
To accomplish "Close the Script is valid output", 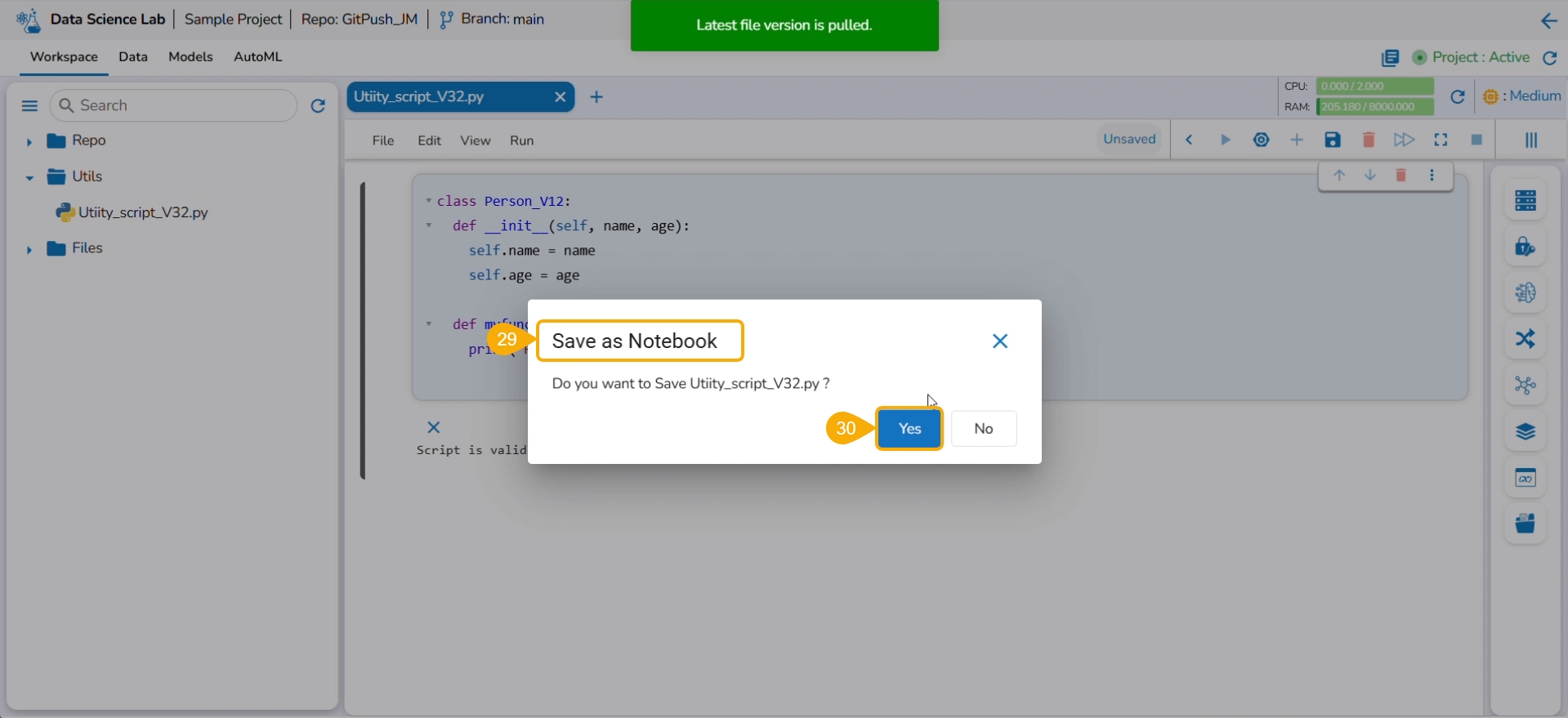I will pos(434,427).
